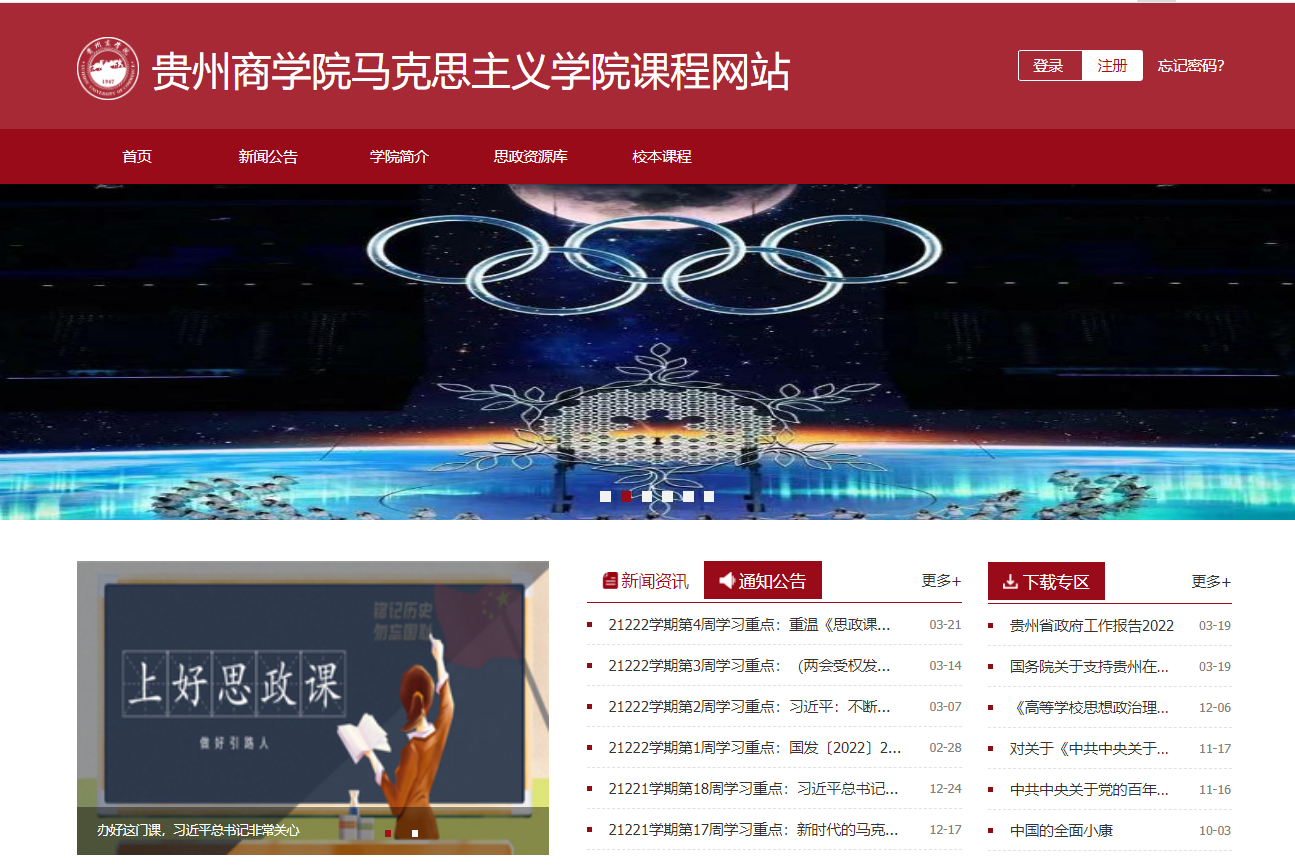Image resolution: width=1295 pixels, height=868 pixels.
Task: Open the 忘记密码? link
Action: point(1190,66)
